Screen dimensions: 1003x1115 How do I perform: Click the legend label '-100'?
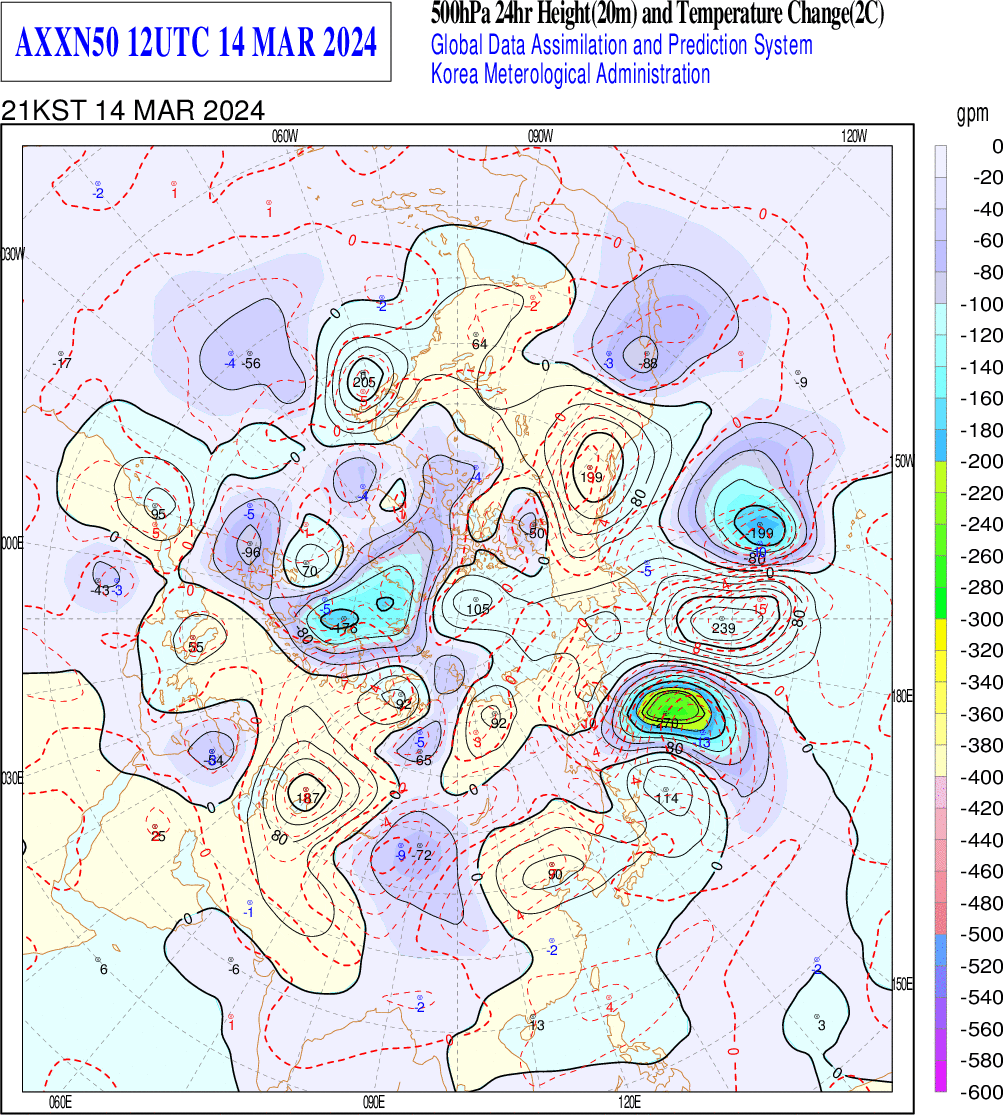pyautogui.click(x=981, y=304)
